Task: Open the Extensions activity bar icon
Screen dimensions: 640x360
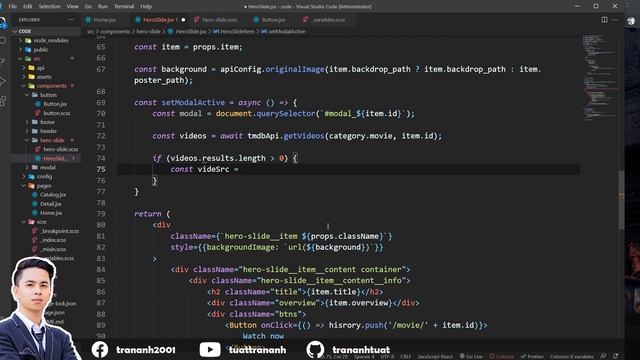Action: [3, 101]
